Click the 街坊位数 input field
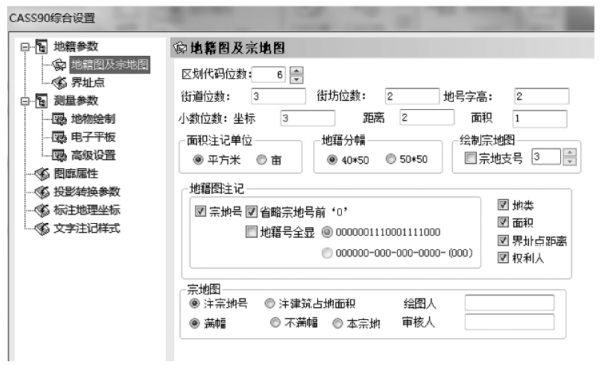This screenshot has width=600, height=365. pyautogui.click(x=412, y=96)
